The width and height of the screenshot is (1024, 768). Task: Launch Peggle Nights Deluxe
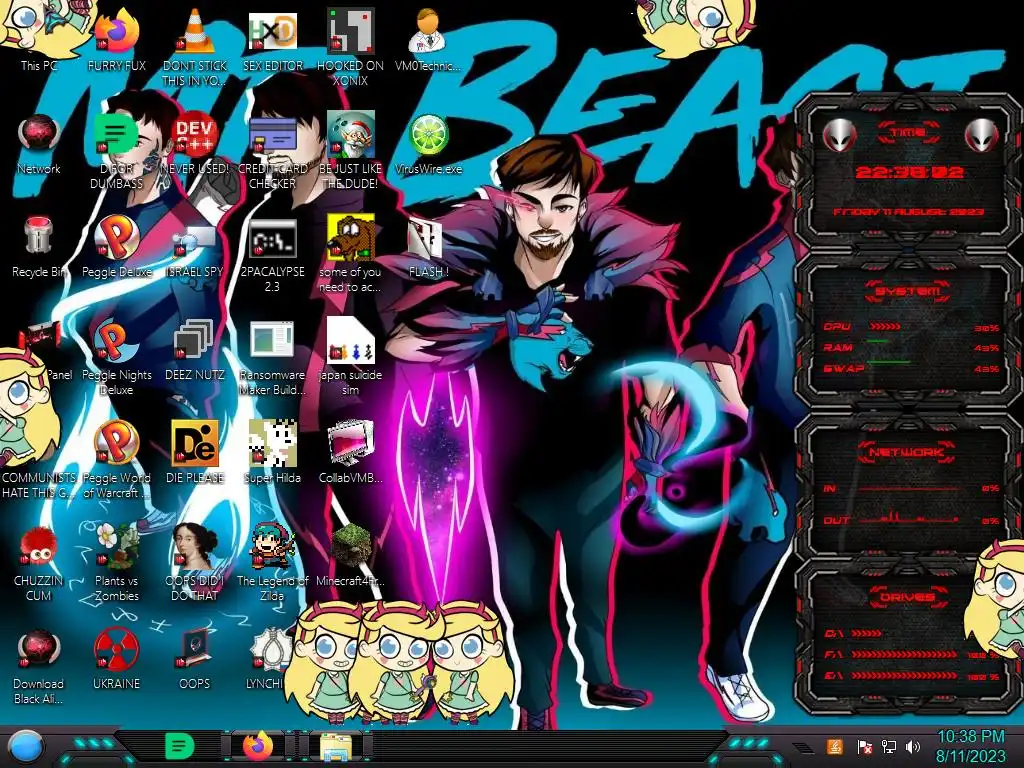(117, 358)
